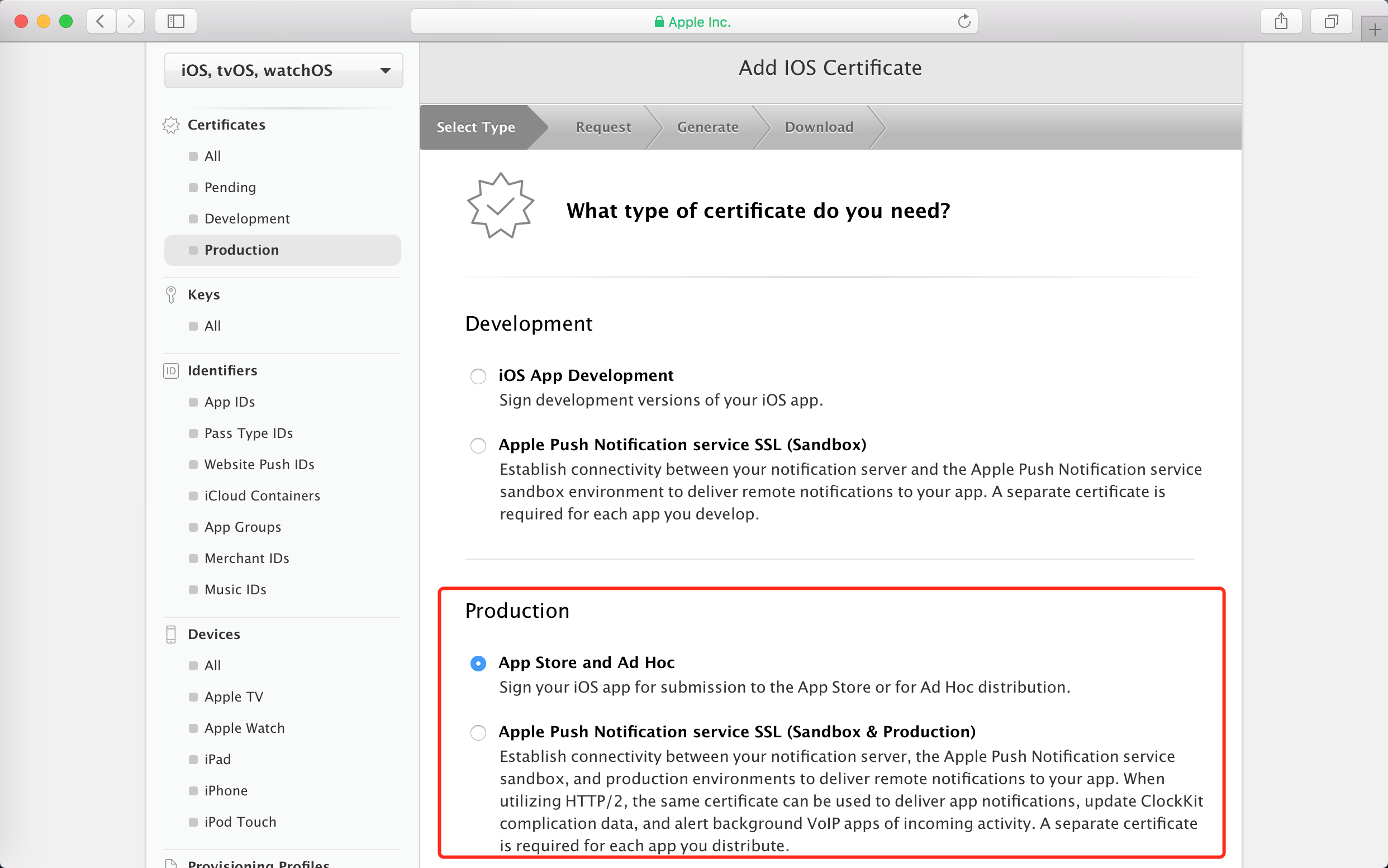
Task: Open Apple Watch devices list
Action: pyautogui.click(x=245, y=728)
